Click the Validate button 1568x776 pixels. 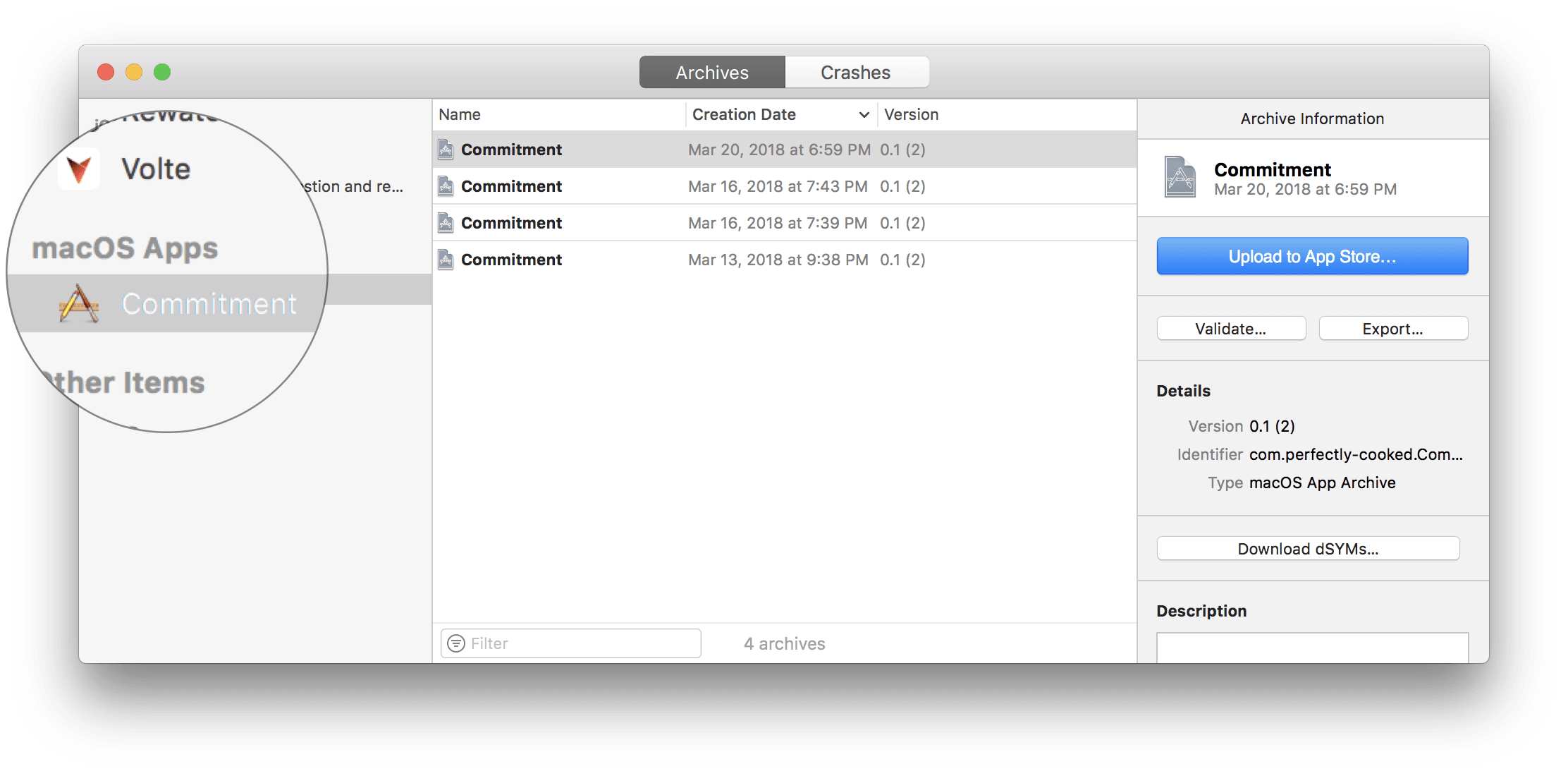[1231, 329]
